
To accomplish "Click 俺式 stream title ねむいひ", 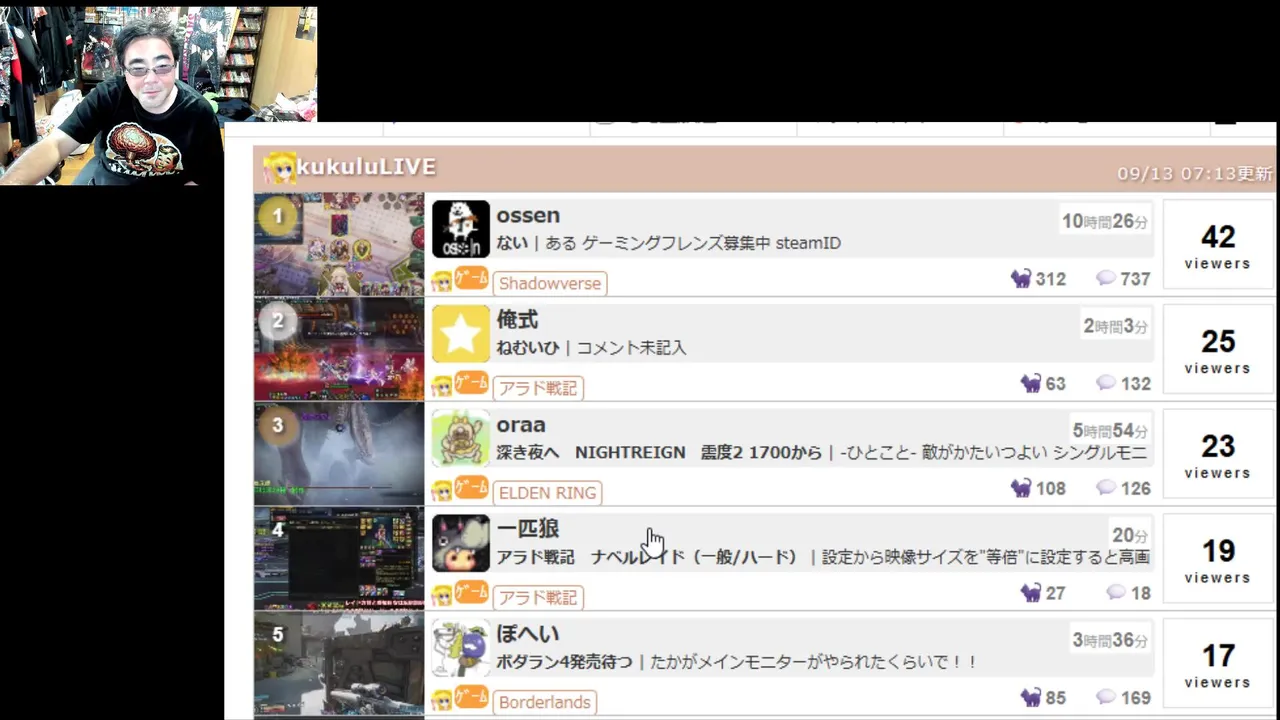I will pos(527,348).
